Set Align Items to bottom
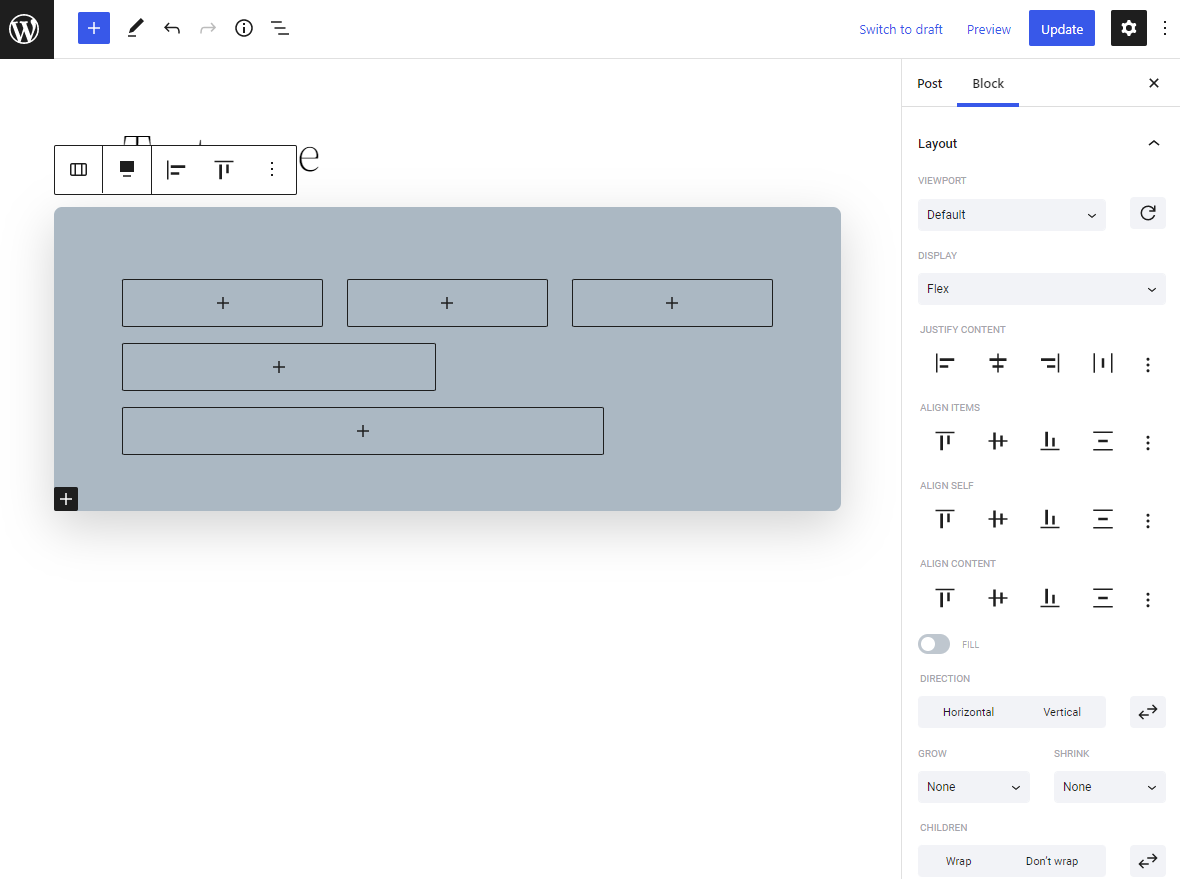 click(1050, 441)
